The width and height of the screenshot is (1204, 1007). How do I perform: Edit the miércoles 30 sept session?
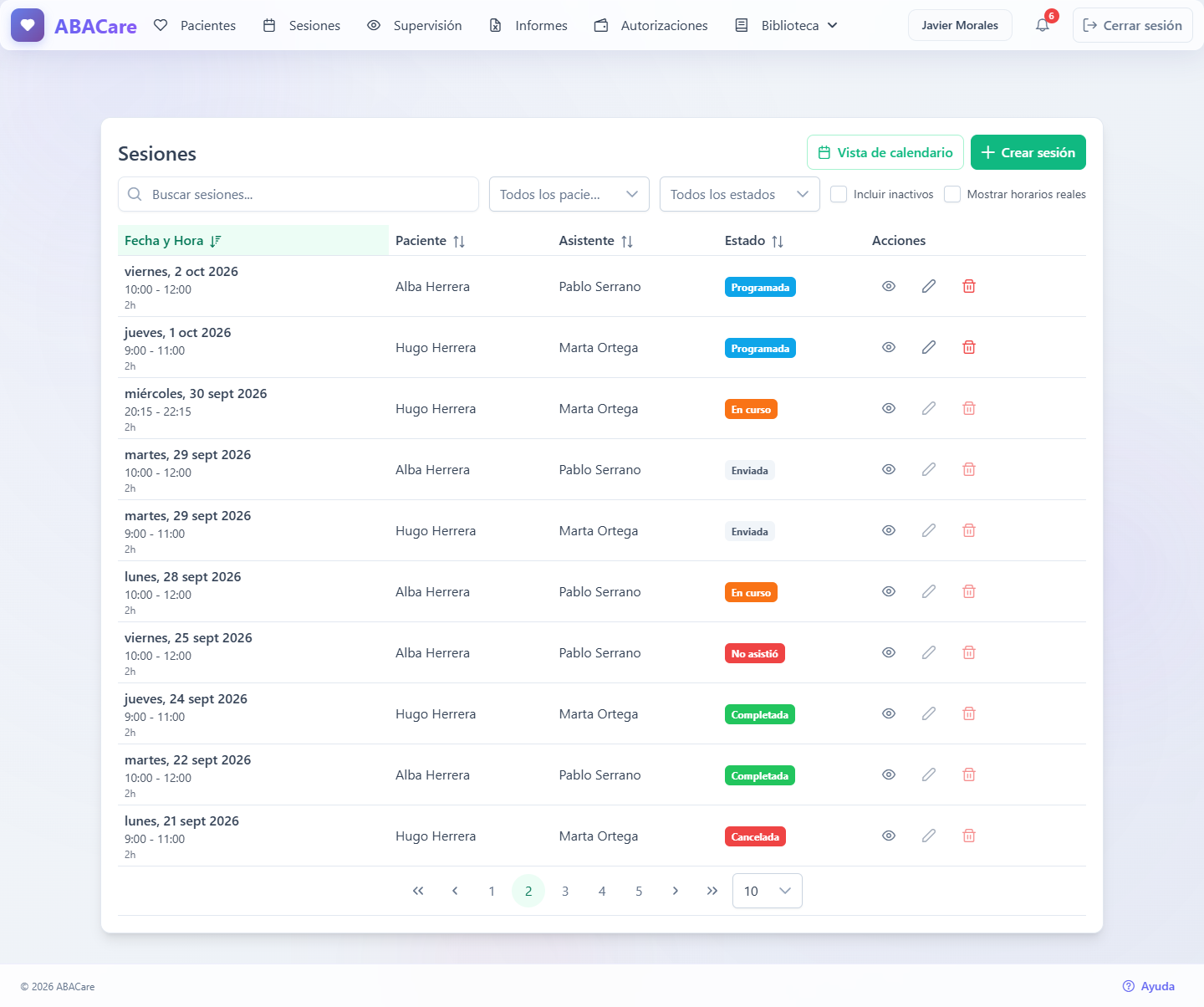click(929, 408)
